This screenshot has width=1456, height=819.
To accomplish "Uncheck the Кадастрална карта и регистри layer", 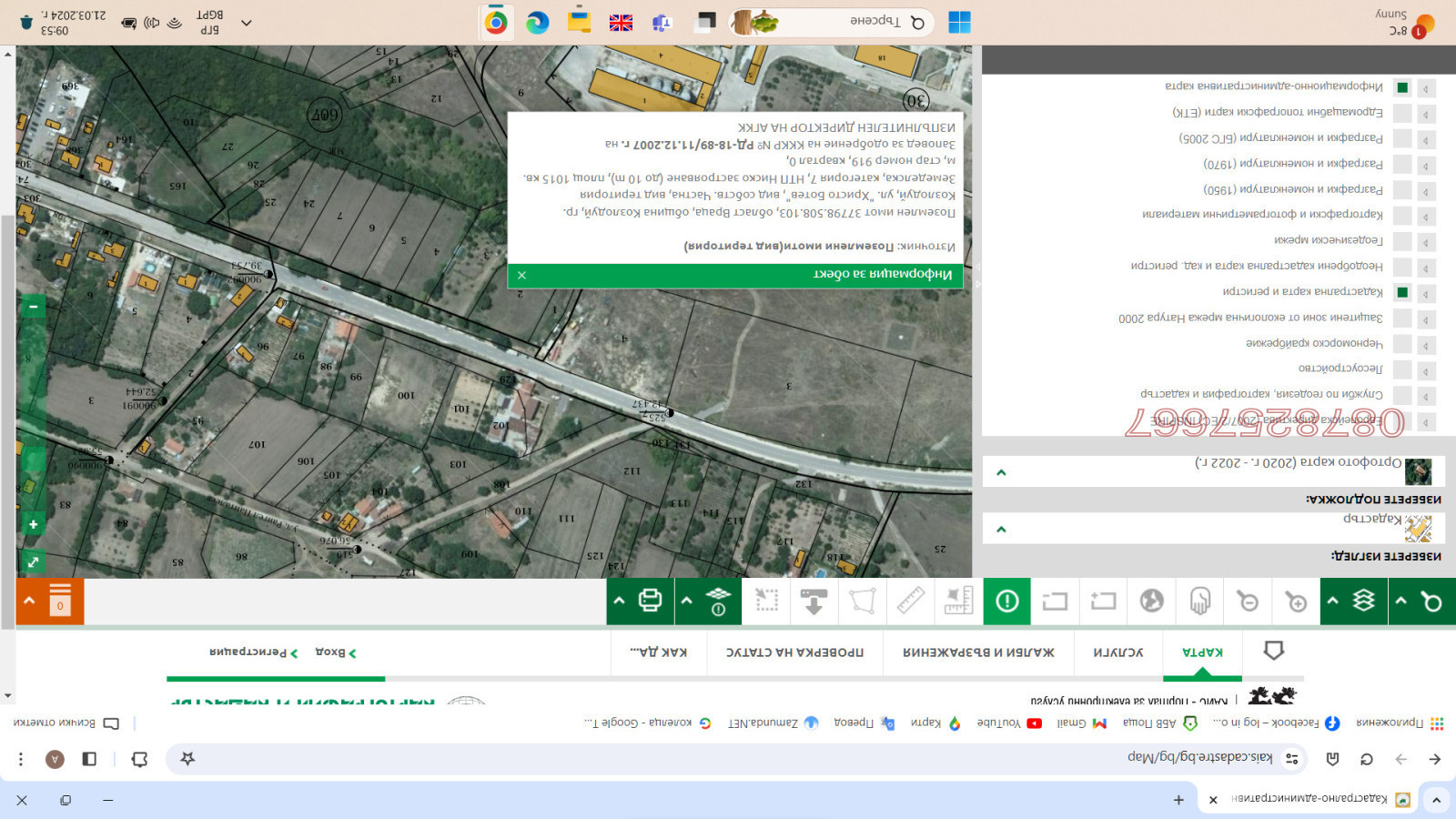I will 1404,293.
